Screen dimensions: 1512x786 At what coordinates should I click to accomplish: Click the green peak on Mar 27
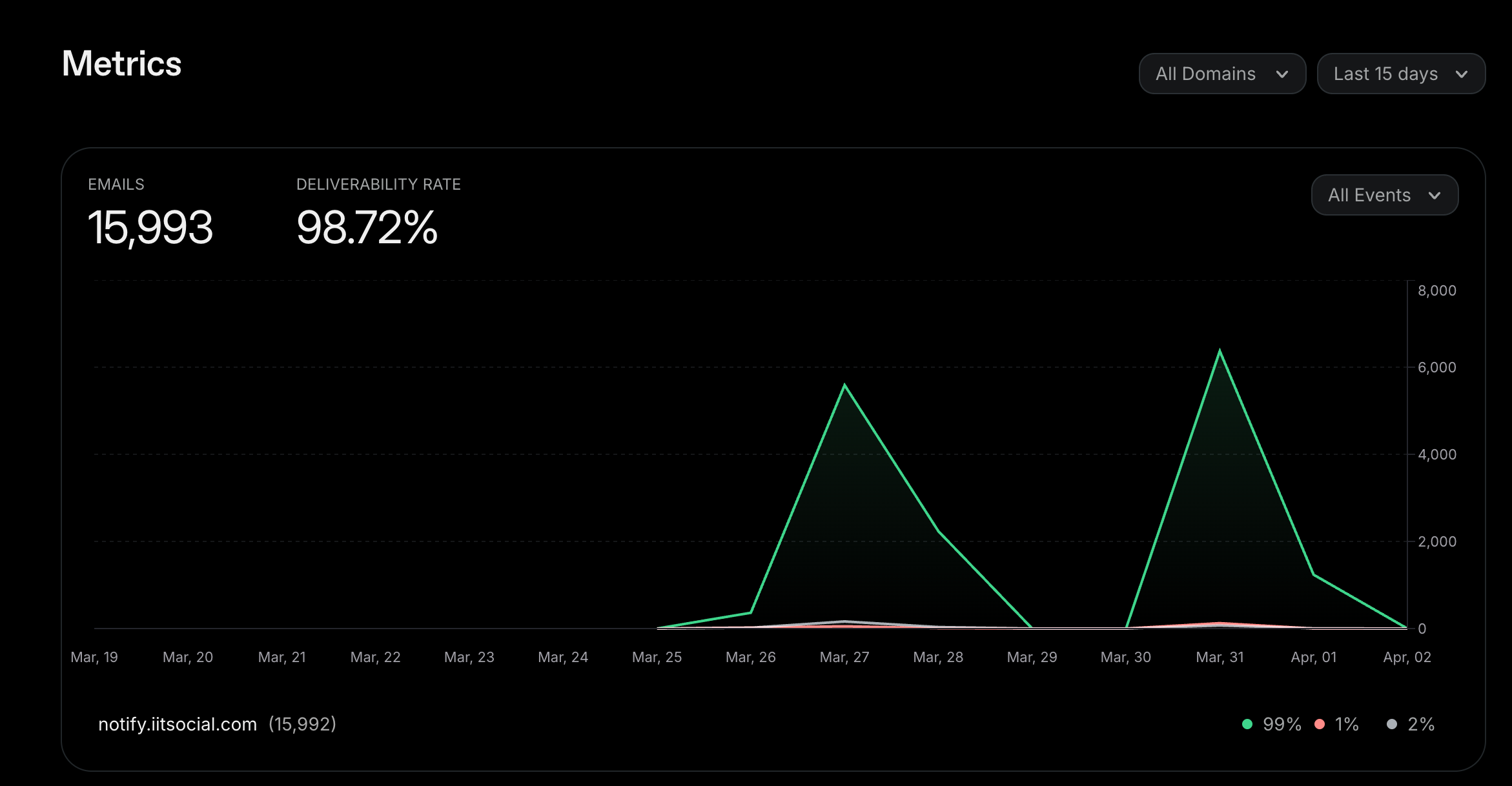(844, 385)
